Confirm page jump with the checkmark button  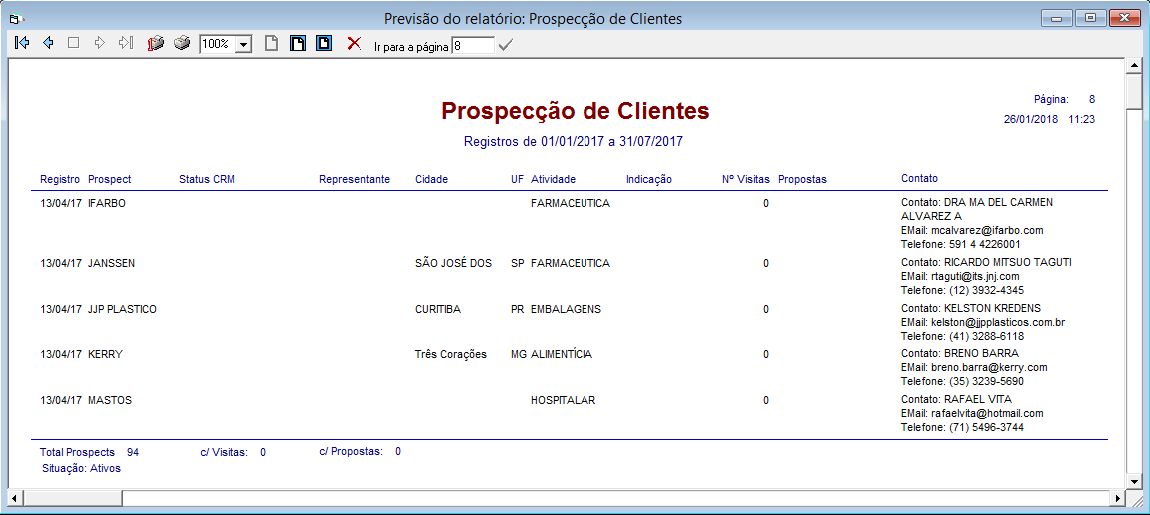click(x=505, y=45)
